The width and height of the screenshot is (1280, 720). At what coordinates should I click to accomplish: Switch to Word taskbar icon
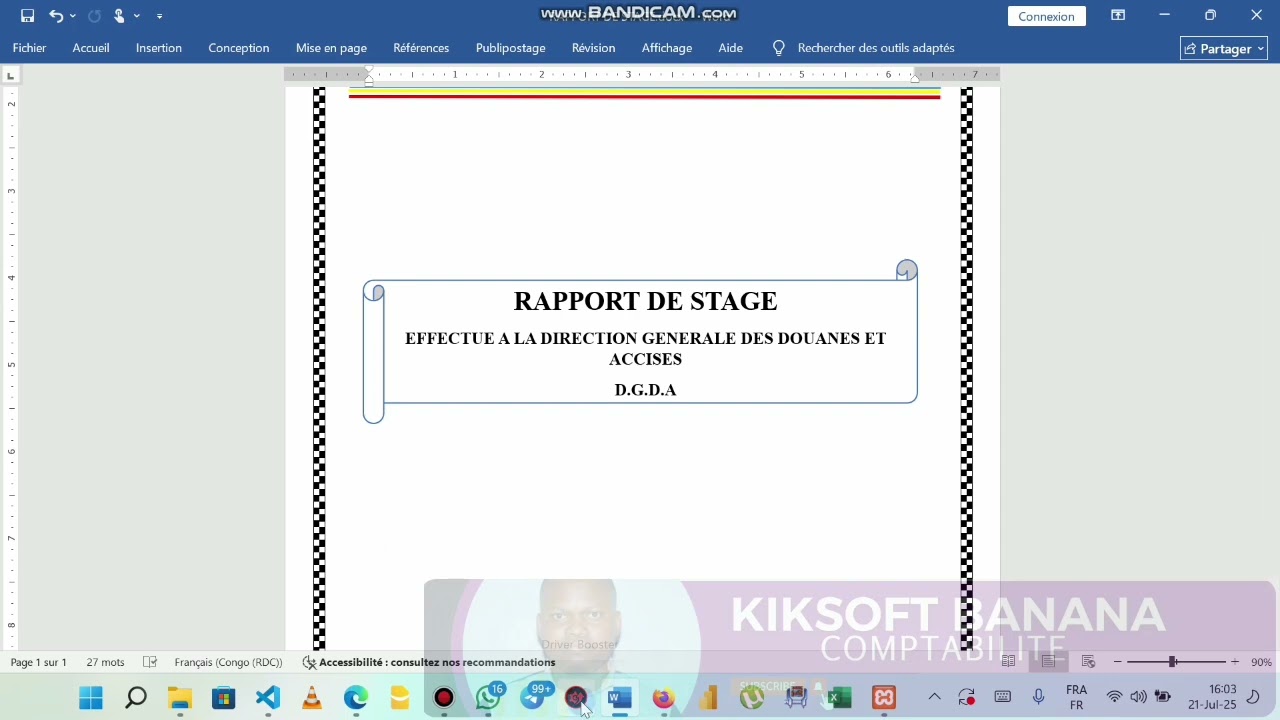pyautogui.click(x=620, y=697)
